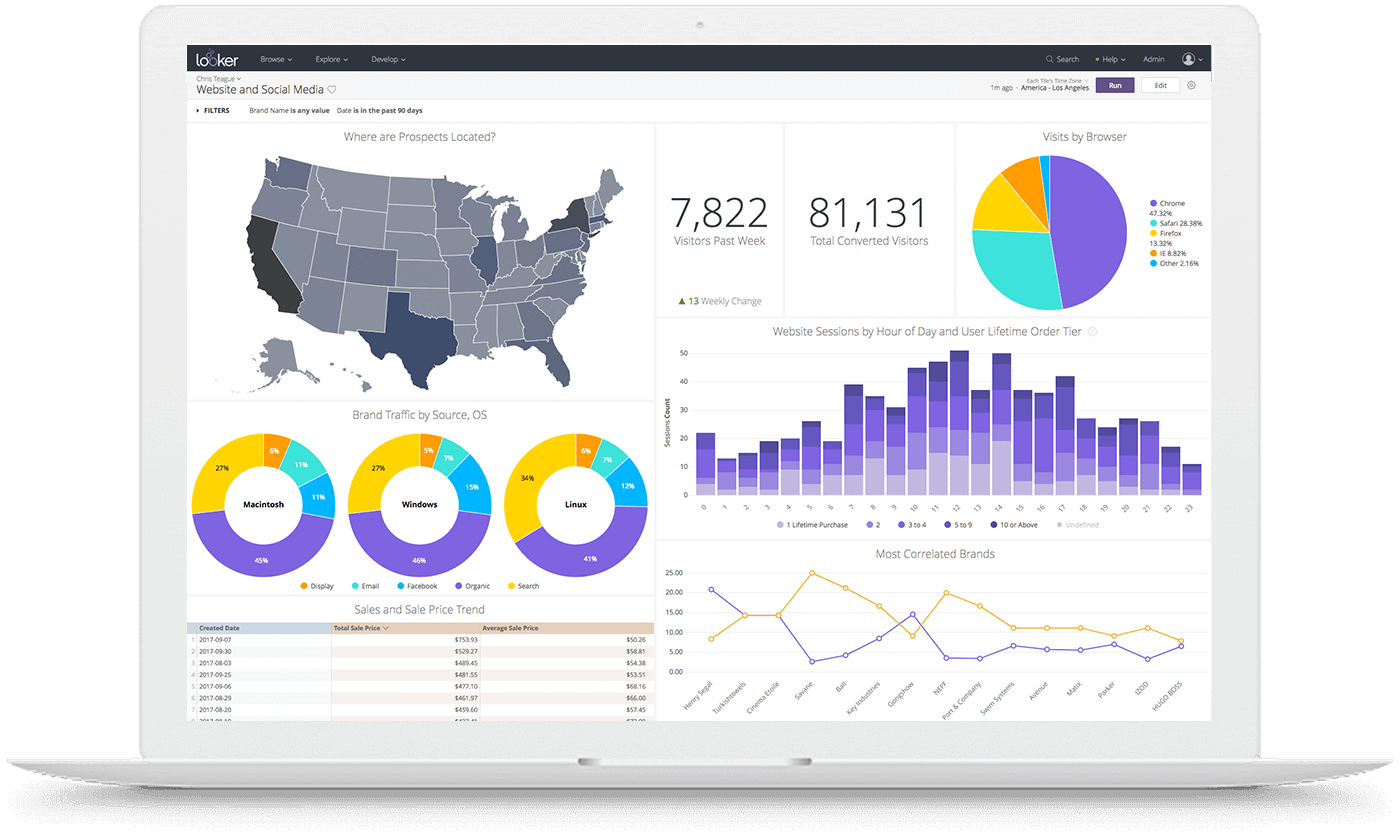Click bar for hour 11 in sessions chart
The height and width of the screenshot is (838, 1400).
(x=938, y=428)
